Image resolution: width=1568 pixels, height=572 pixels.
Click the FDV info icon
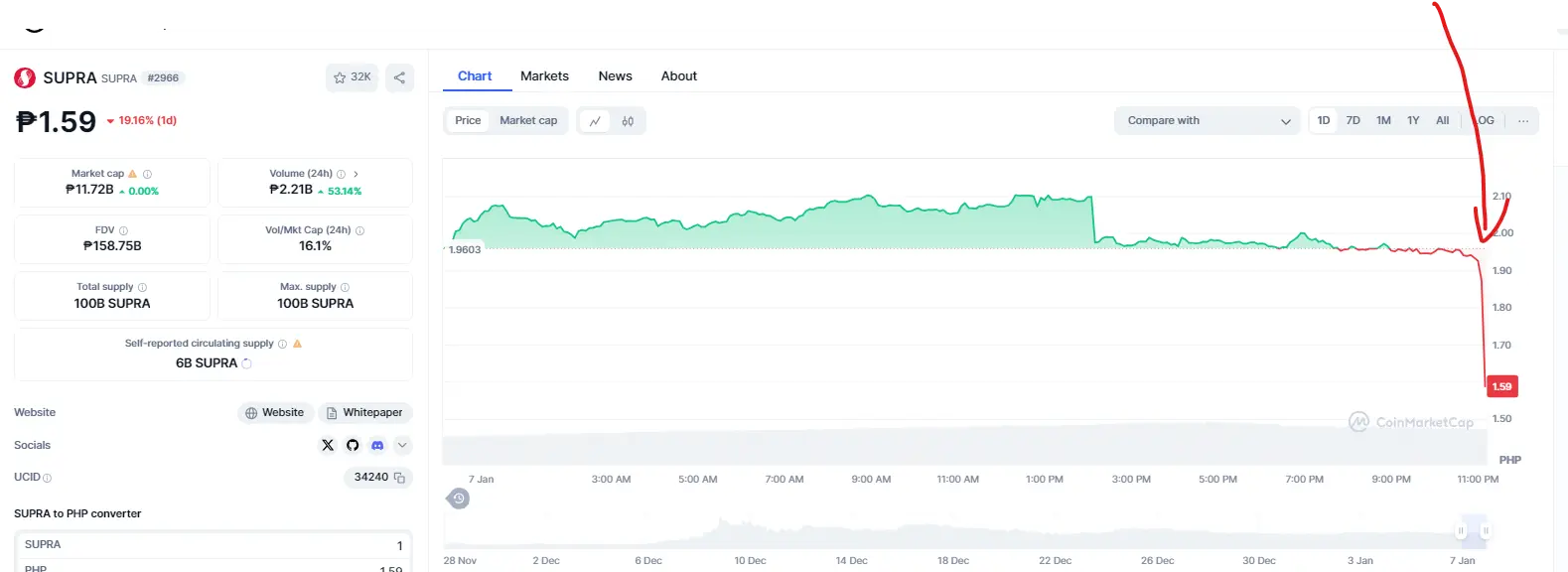(x=123, y=230)
